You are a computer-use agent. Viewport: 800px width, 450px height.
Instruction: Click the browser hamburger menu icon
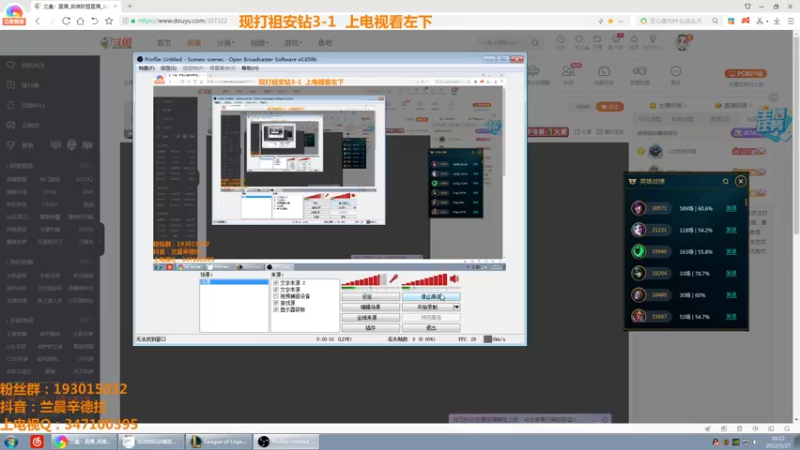(791, 21)
